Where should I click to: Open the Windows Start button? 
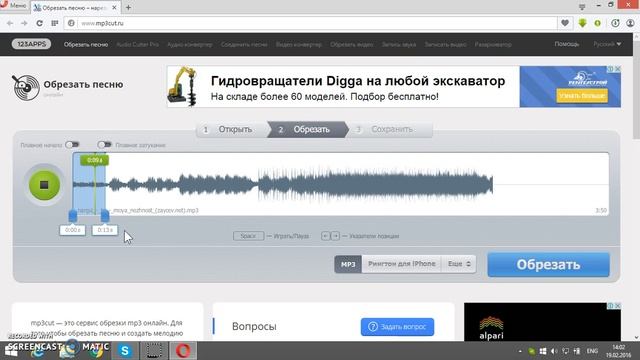click(x=11, y=351)
